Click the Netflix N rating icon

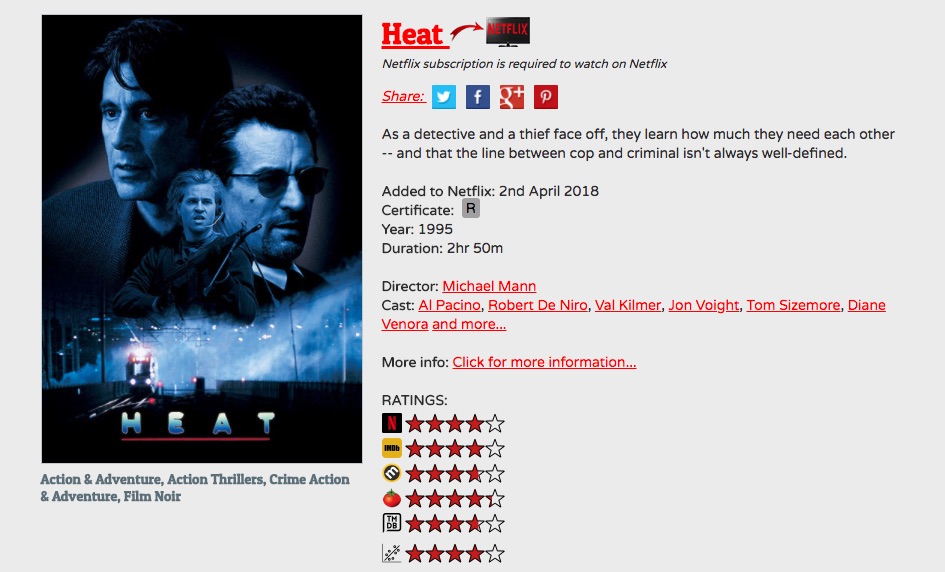coord(392,423)
